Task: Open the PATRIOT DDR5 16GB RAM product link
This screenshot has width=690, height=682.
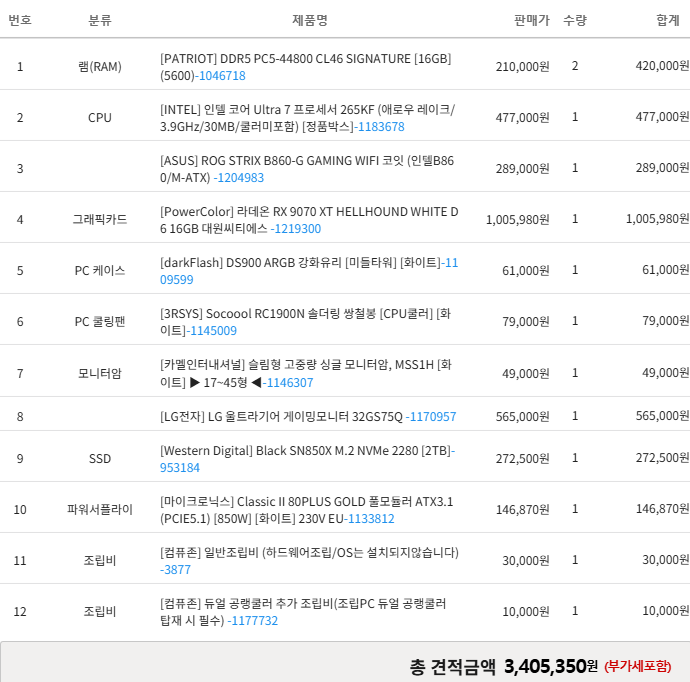Action: [x=305, y=59]
